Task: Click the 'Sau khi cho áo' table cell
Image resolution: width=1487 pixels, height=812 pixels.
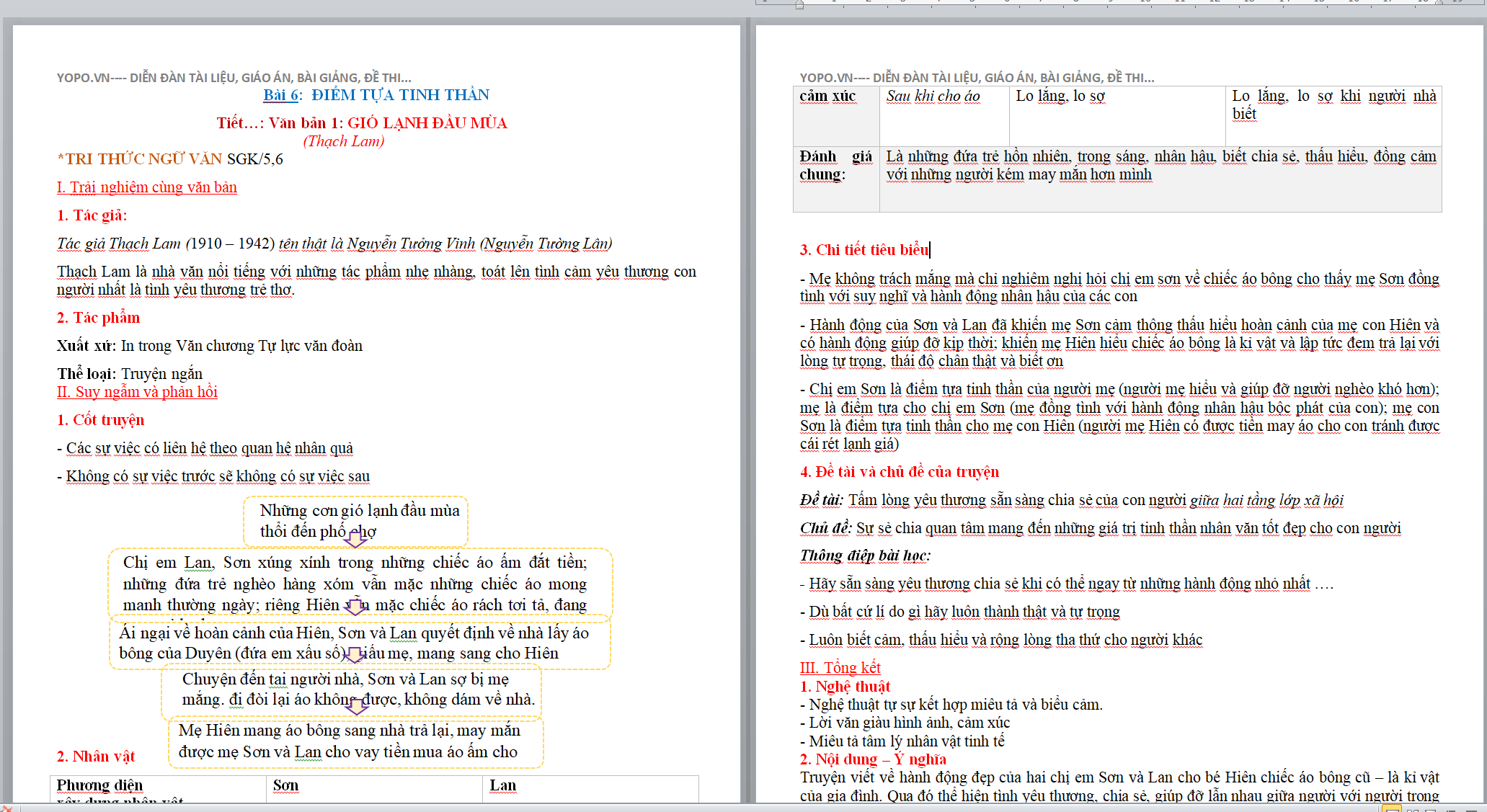Action: (x=944, y=116)
